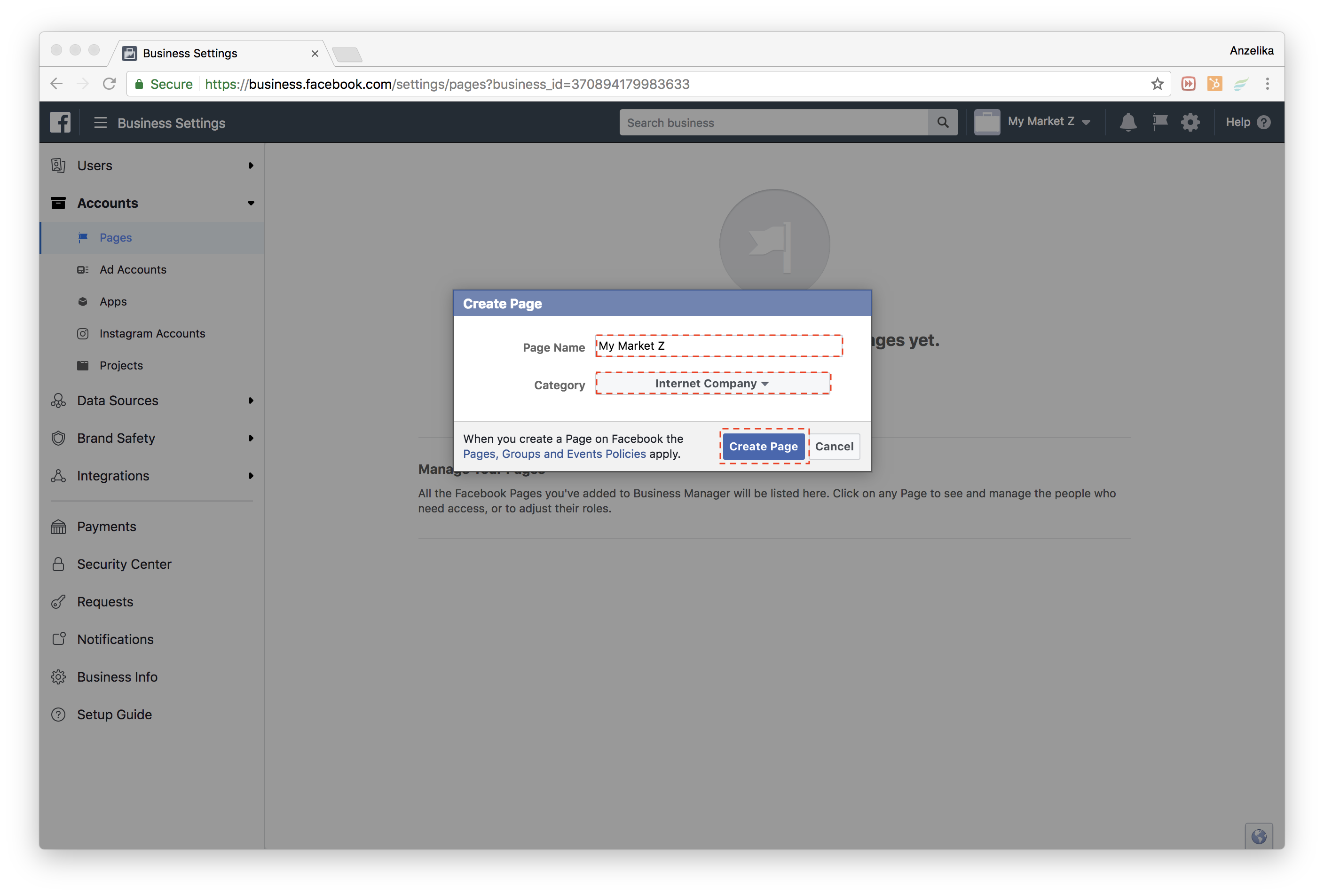This screenshot has width=1324, height=896.
Task: Reload the page with refresh icon
Action: (x=110, y=84)
